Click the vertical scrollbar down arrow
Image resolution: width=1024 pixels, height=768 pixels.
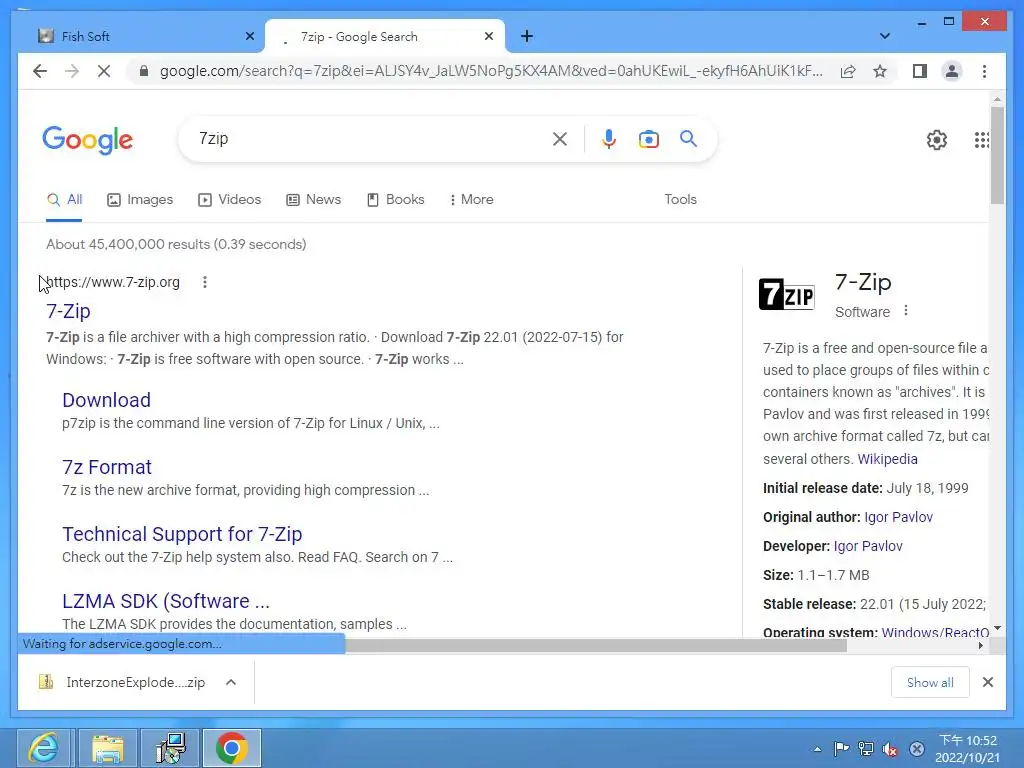point(997,628)
